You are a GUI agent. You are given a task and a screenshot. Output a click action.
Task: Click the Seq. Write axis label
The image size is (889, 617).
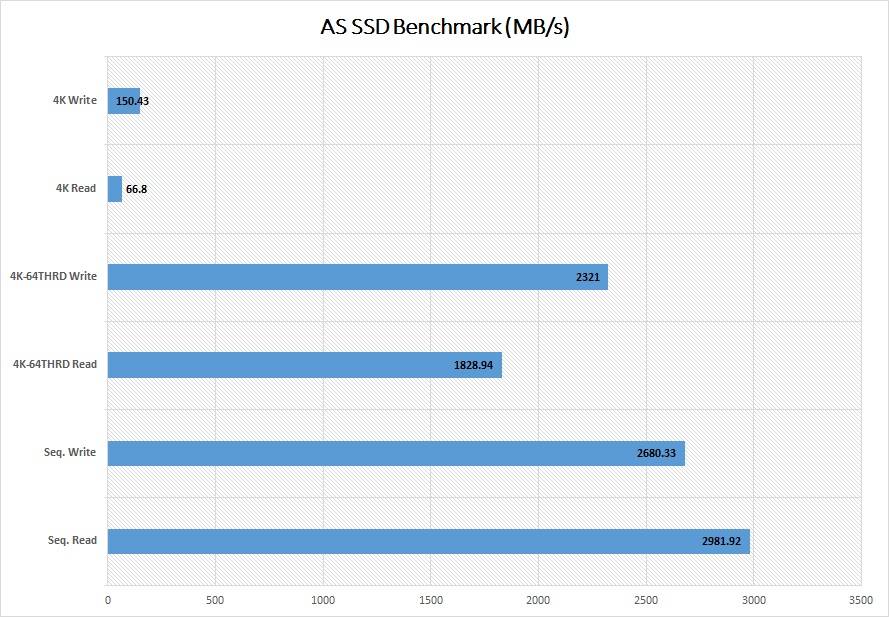click(70, 453)
